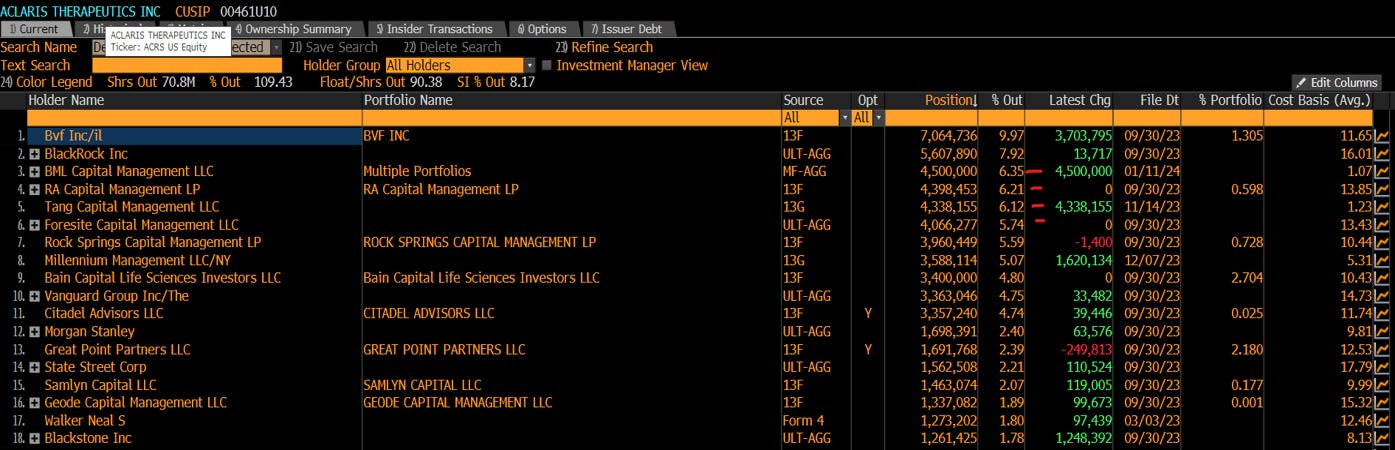Expand the State Street Corp row
This screenshot has height=450, width=1395.
[35, 367]
